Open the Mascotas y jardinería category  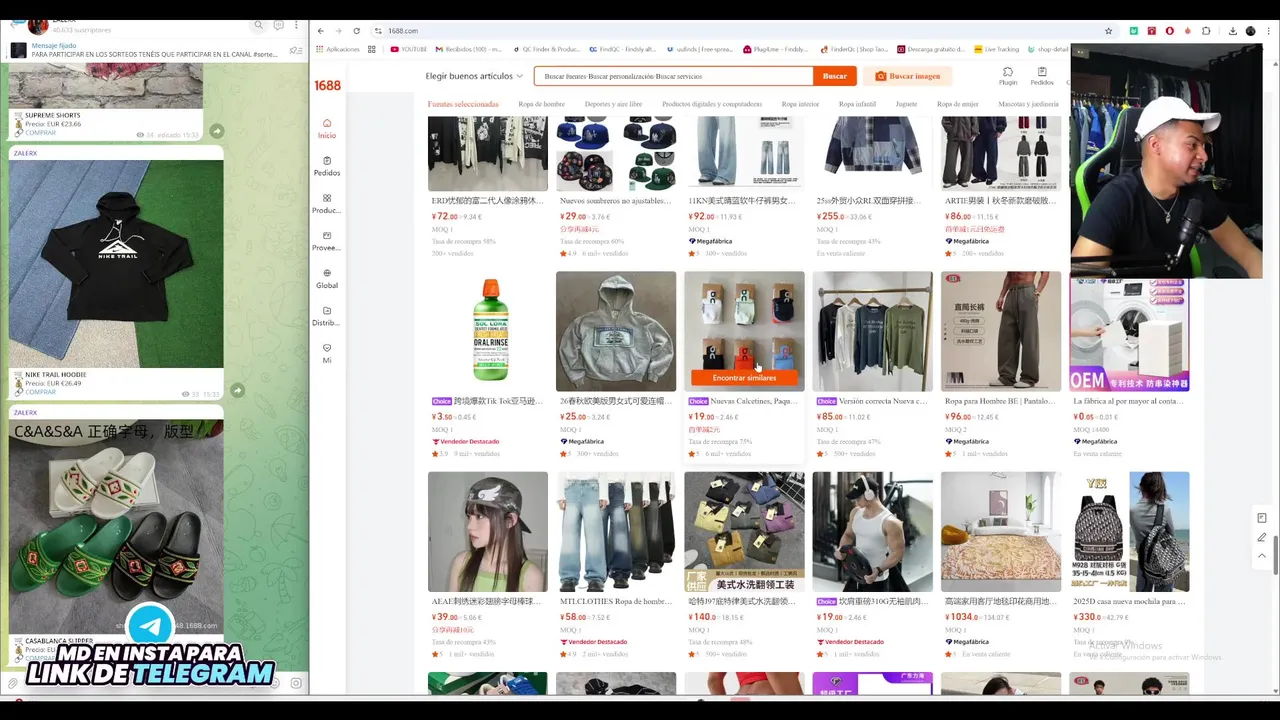[1028, 104]
